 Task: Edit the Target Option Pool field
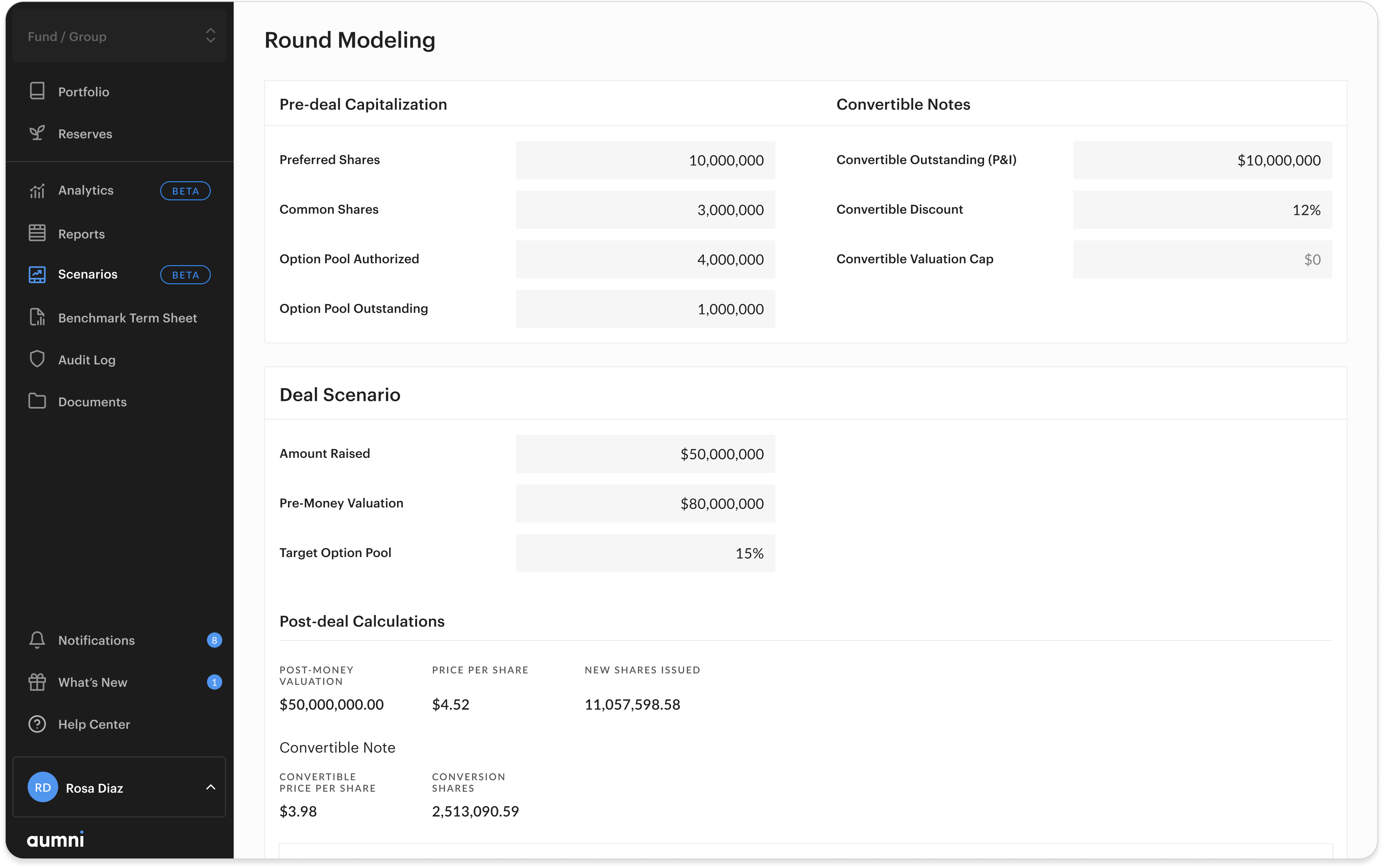646,554
